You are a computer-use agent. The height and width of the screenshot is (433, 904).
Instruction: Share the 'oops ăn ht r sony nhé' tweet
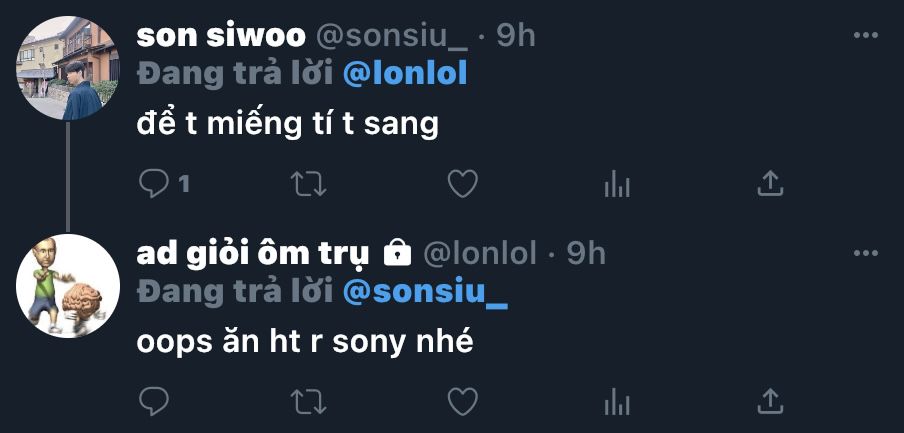(769, 401)
